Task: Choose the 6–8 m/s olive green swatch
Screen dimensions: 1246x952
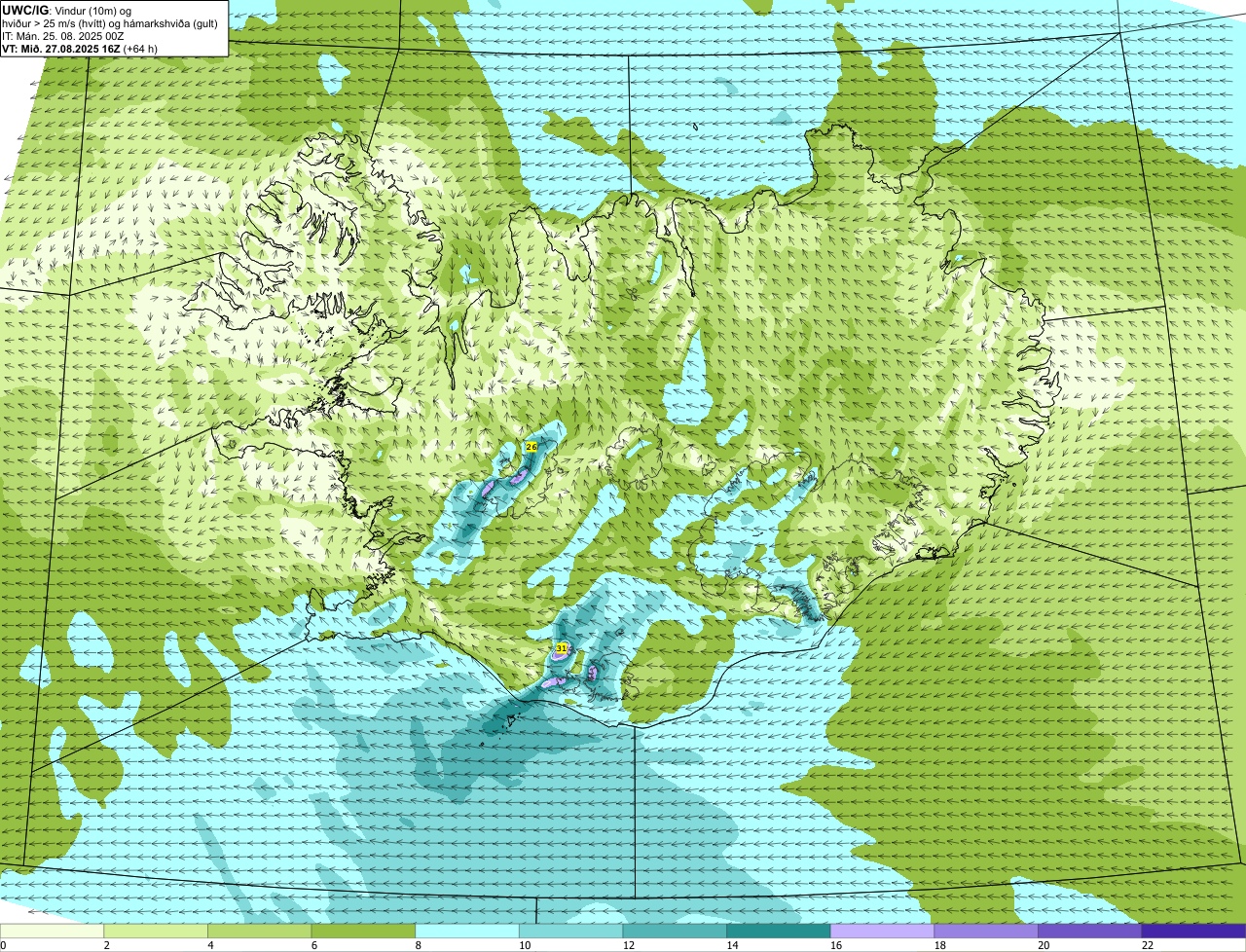Action: coord(363,931)
